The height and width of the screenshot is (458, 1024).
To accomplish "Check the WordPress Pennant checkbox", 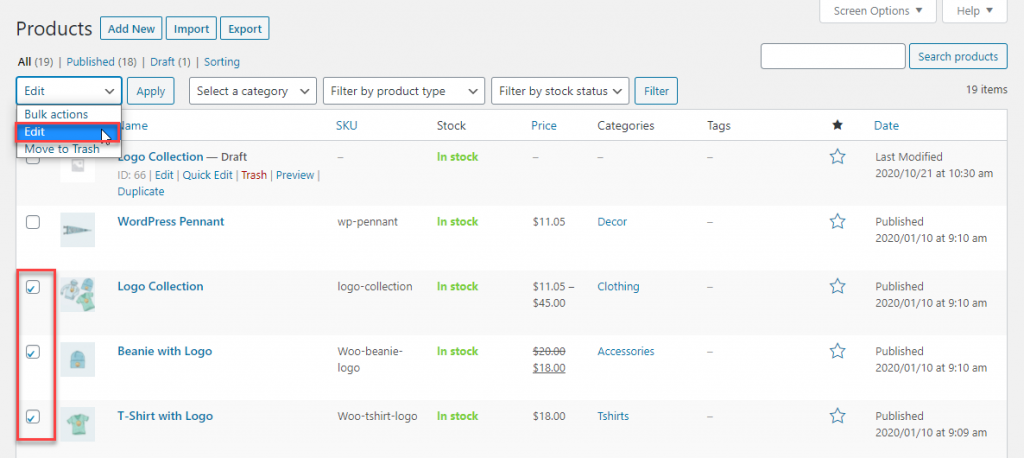I will [x=33, y=222].
